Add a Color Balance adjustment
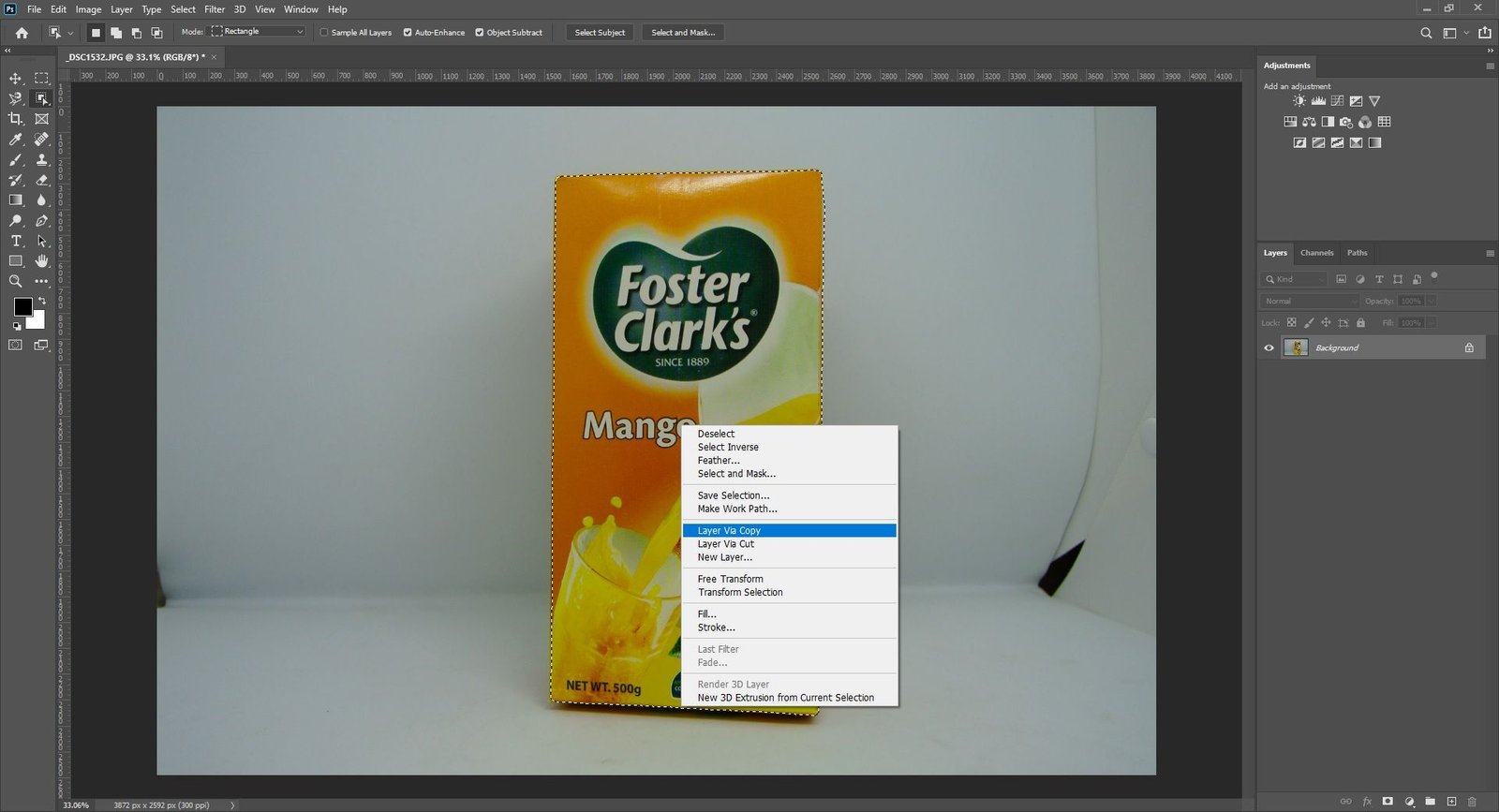The image size is (1499, 812). point(1309,122)
